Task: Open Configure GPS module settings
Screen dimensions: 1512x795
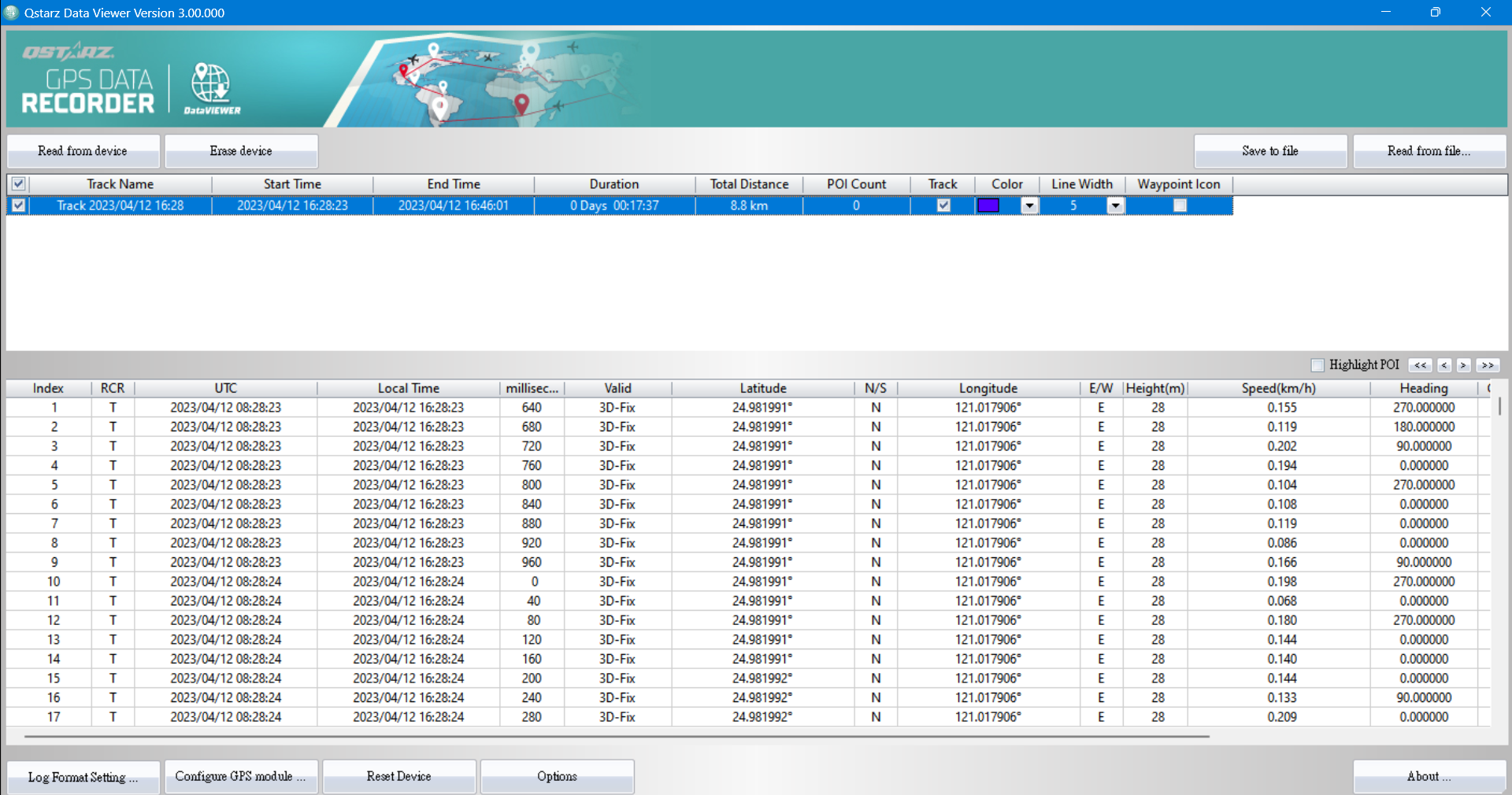Action: [x=241, y=776]
